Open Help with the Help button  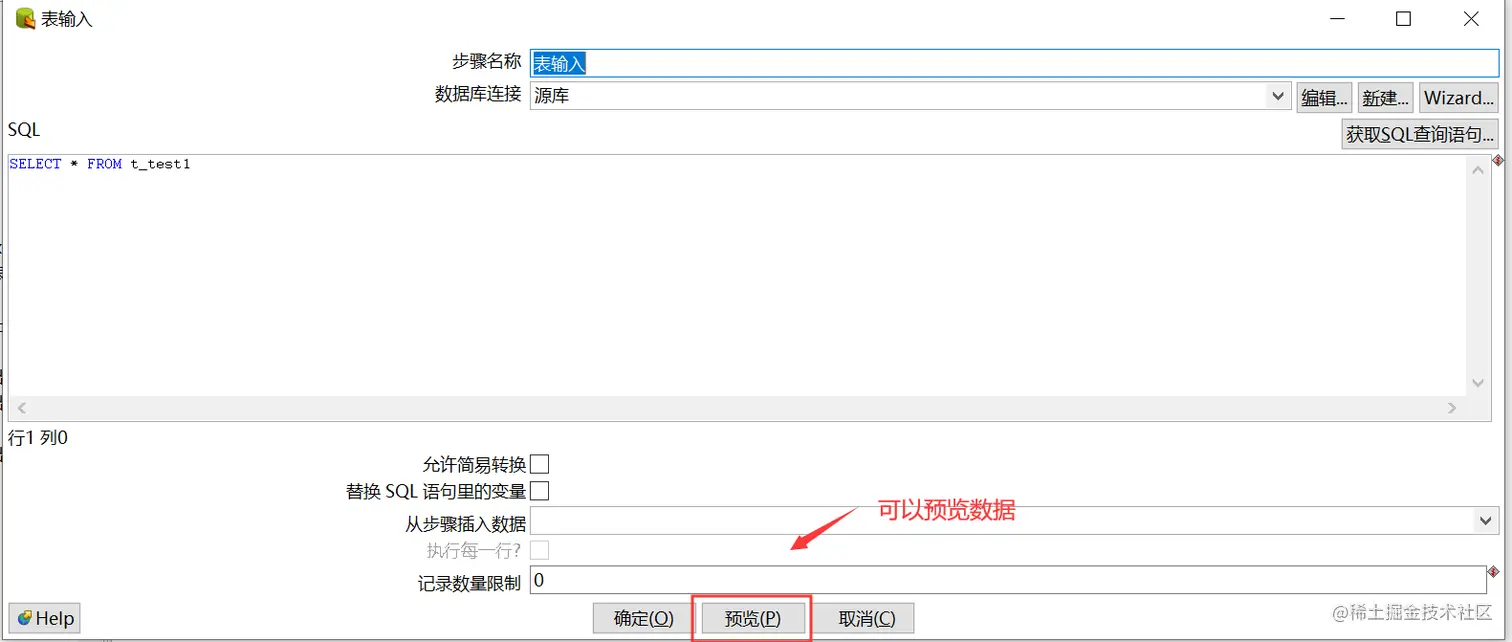point(45,618)
